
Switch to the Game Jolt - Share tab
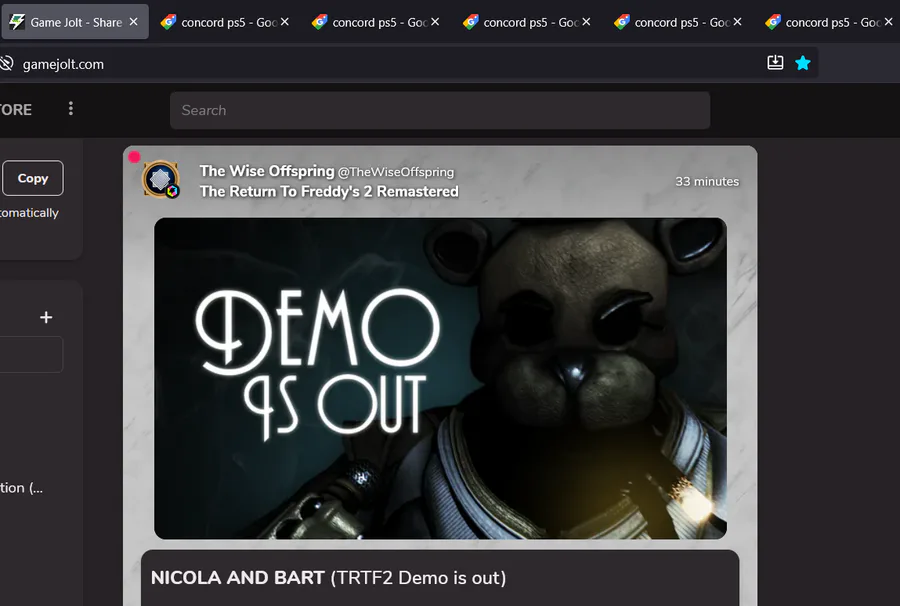coord(75,22)
